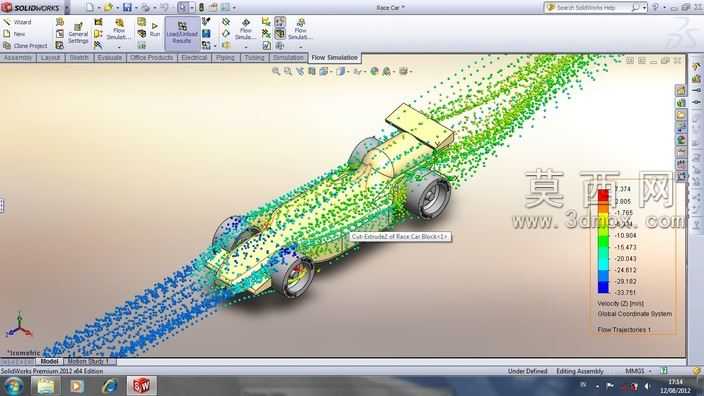
Task: Select the Flow Simulation tab
Action: 334,57
